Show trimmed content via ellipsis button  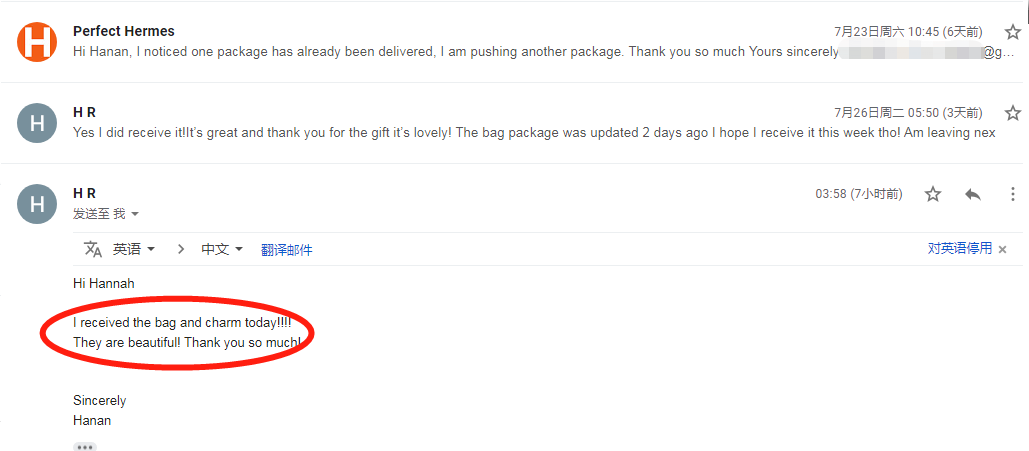coord(85,446)
